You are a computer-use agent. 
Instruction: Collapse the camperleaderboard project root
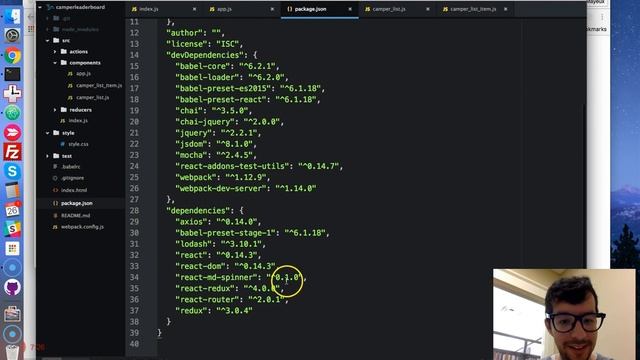pos(40,7)
